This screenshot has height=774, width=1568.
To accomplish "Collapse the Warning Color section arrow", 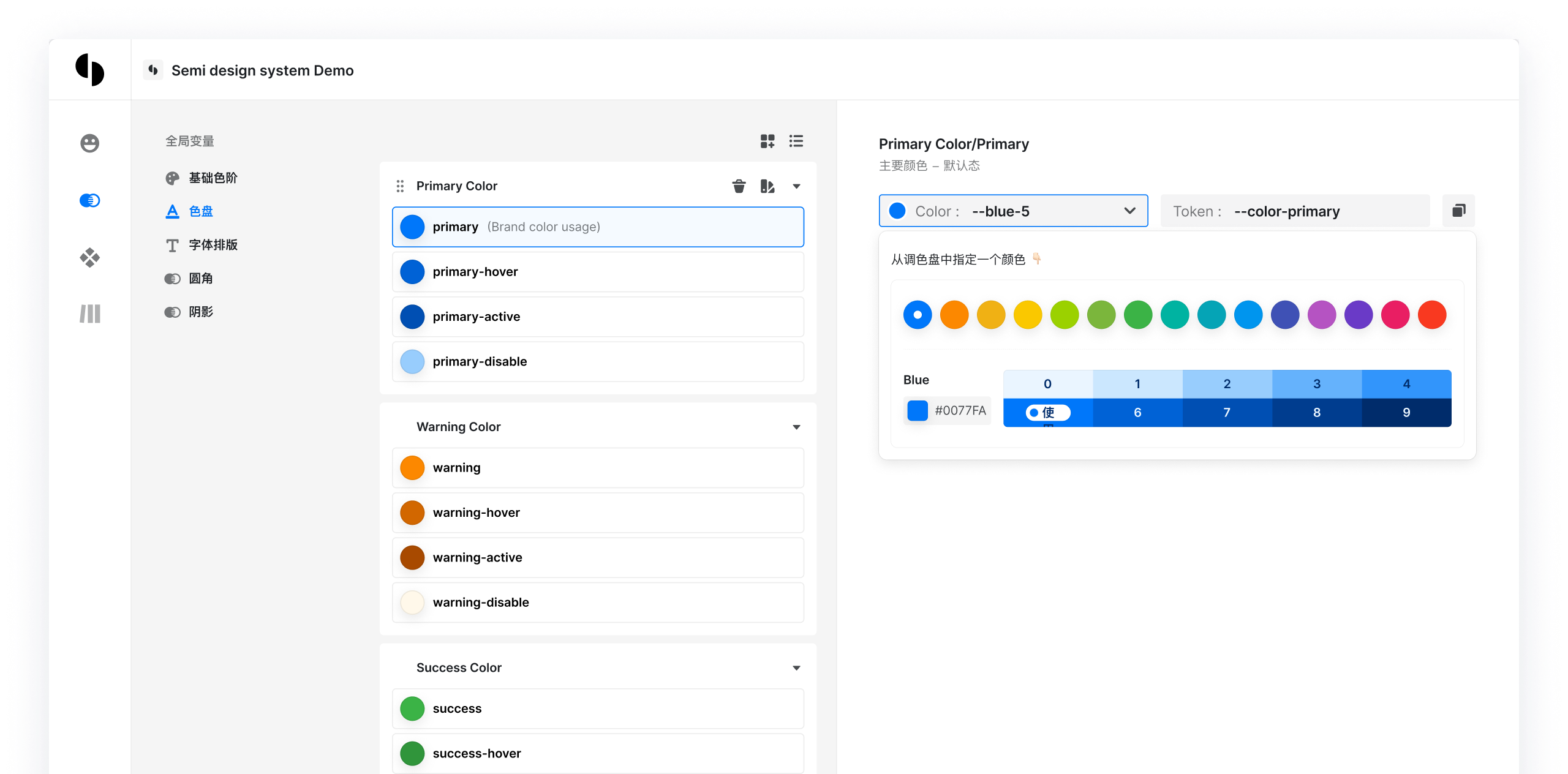I will click(796, 427).
